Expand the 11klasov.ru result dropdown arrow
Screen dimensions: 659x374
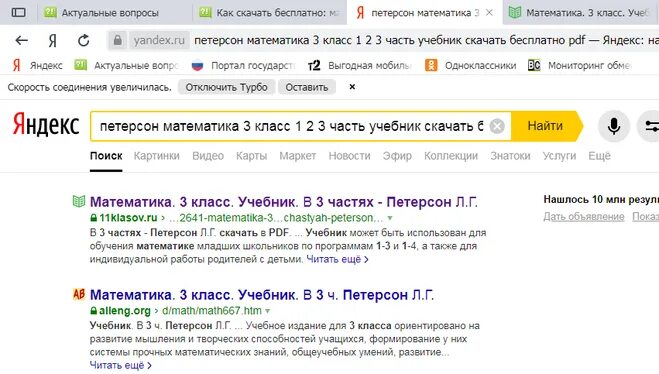click(x=390, y=218)
